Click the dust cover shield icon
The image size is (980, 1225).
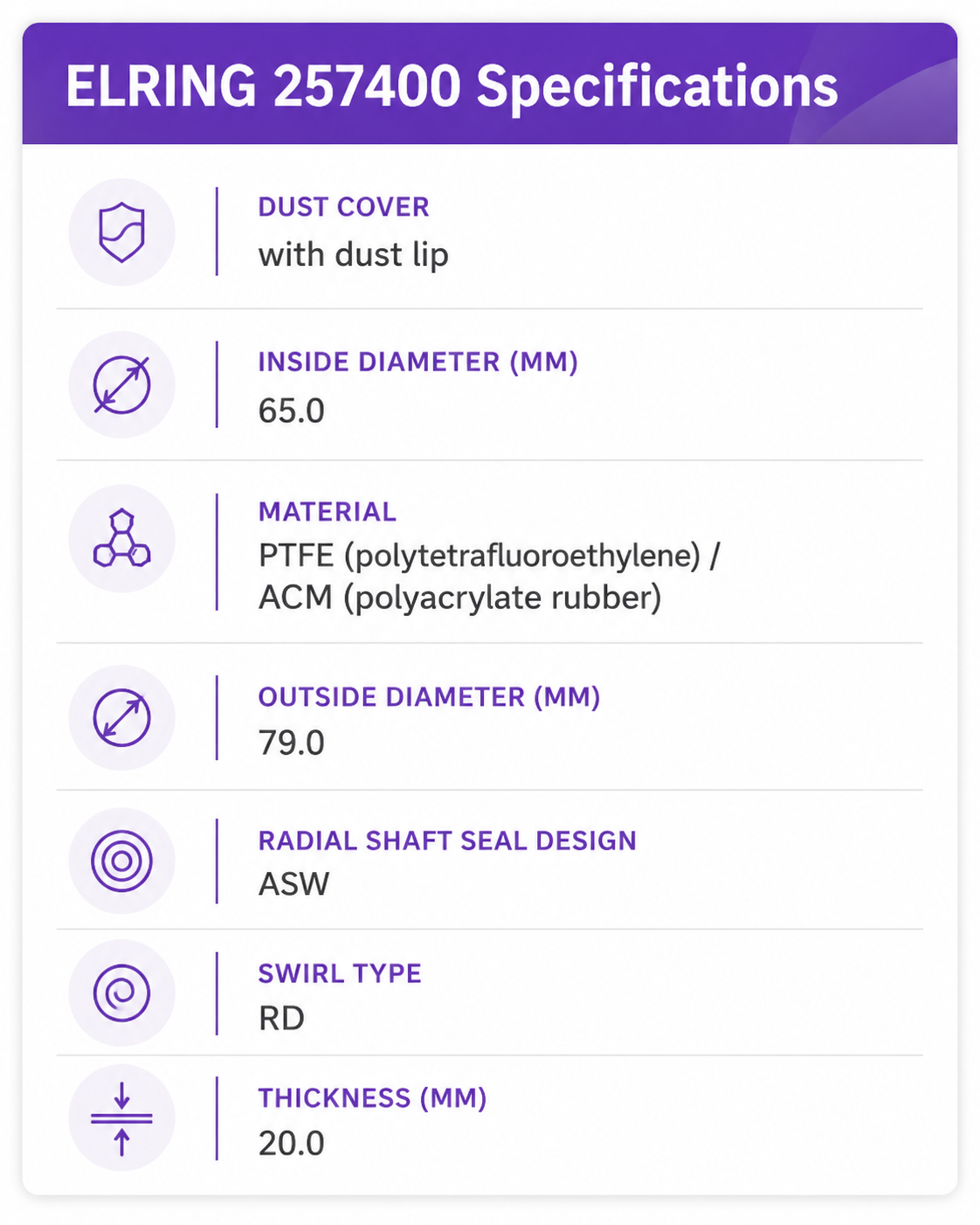click(121, 232)
